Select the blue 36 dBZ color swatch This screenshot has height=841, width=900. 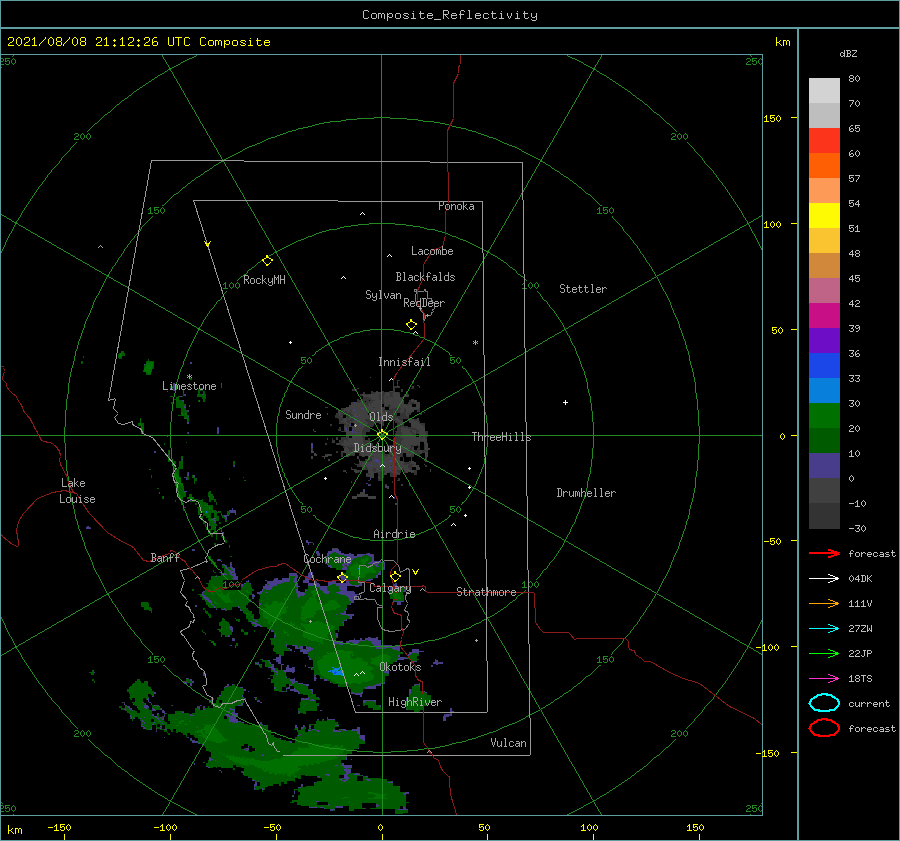(x=824, y=366)
